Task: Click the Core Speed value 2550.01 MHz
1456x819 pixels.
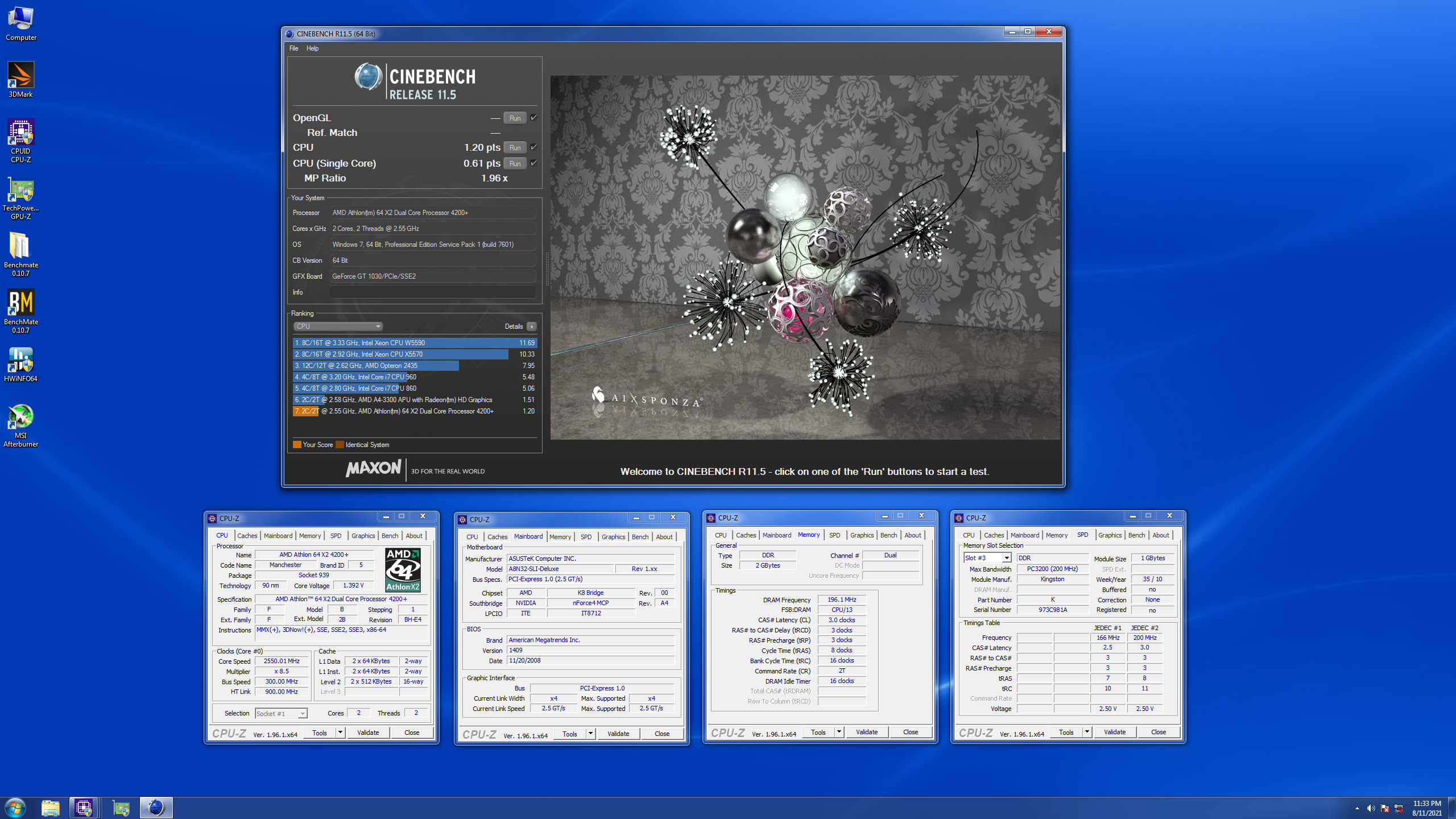Action: (x=282, y=661)
